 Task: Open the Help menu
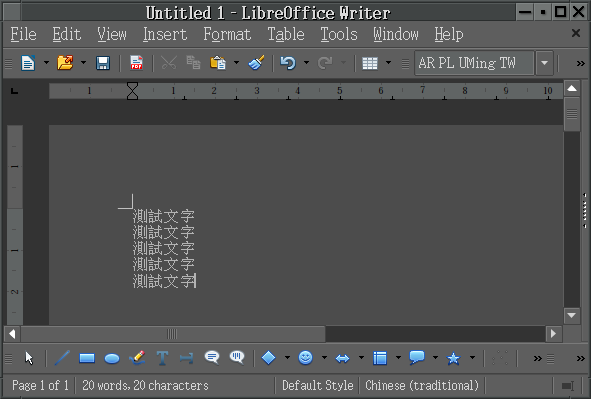pyautogui.click(x=449, y=34)
